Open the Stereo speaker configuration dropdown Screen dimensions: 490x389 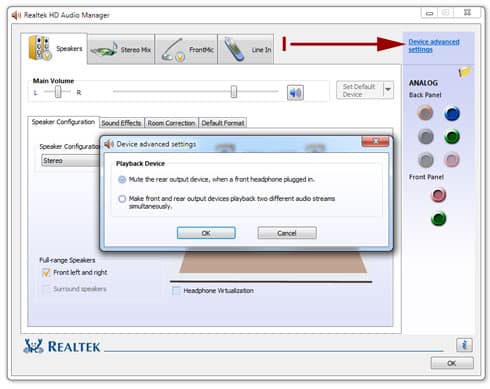click(71, 161)
